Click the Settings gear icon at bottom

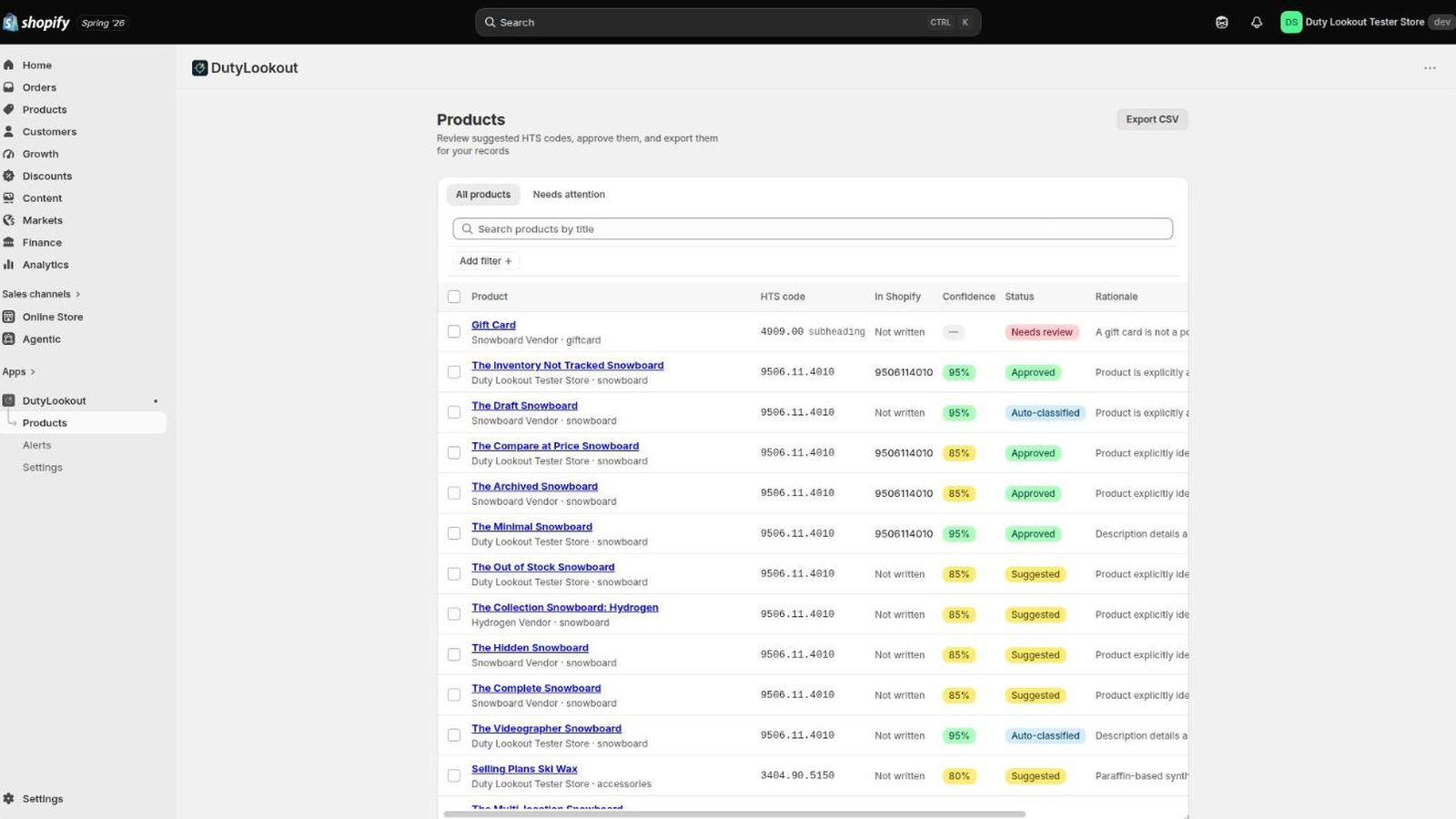pos(9,798)
